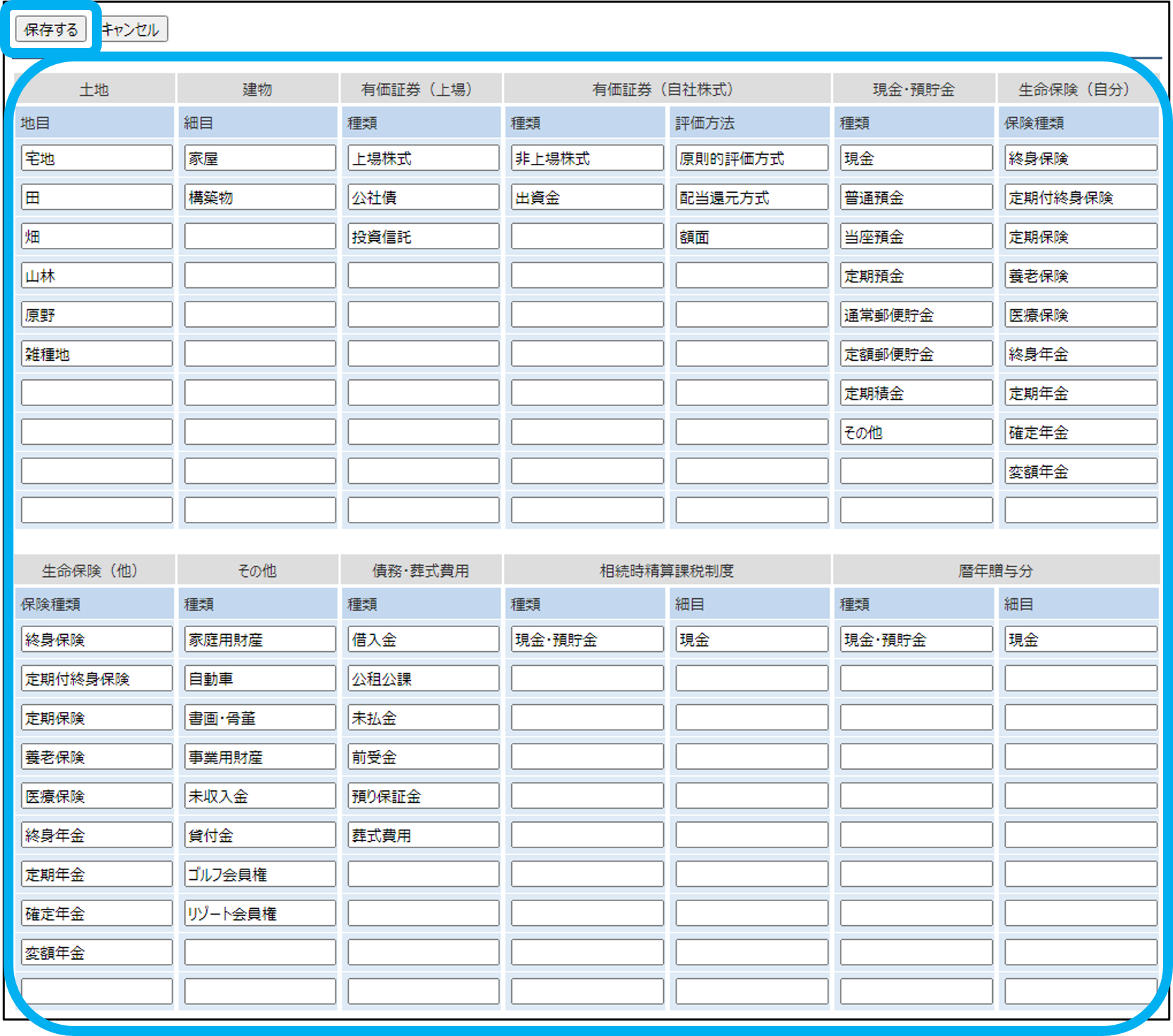Click the 配当還元方式 field
Screen dimensions: 1173x1036
point(751,198)
